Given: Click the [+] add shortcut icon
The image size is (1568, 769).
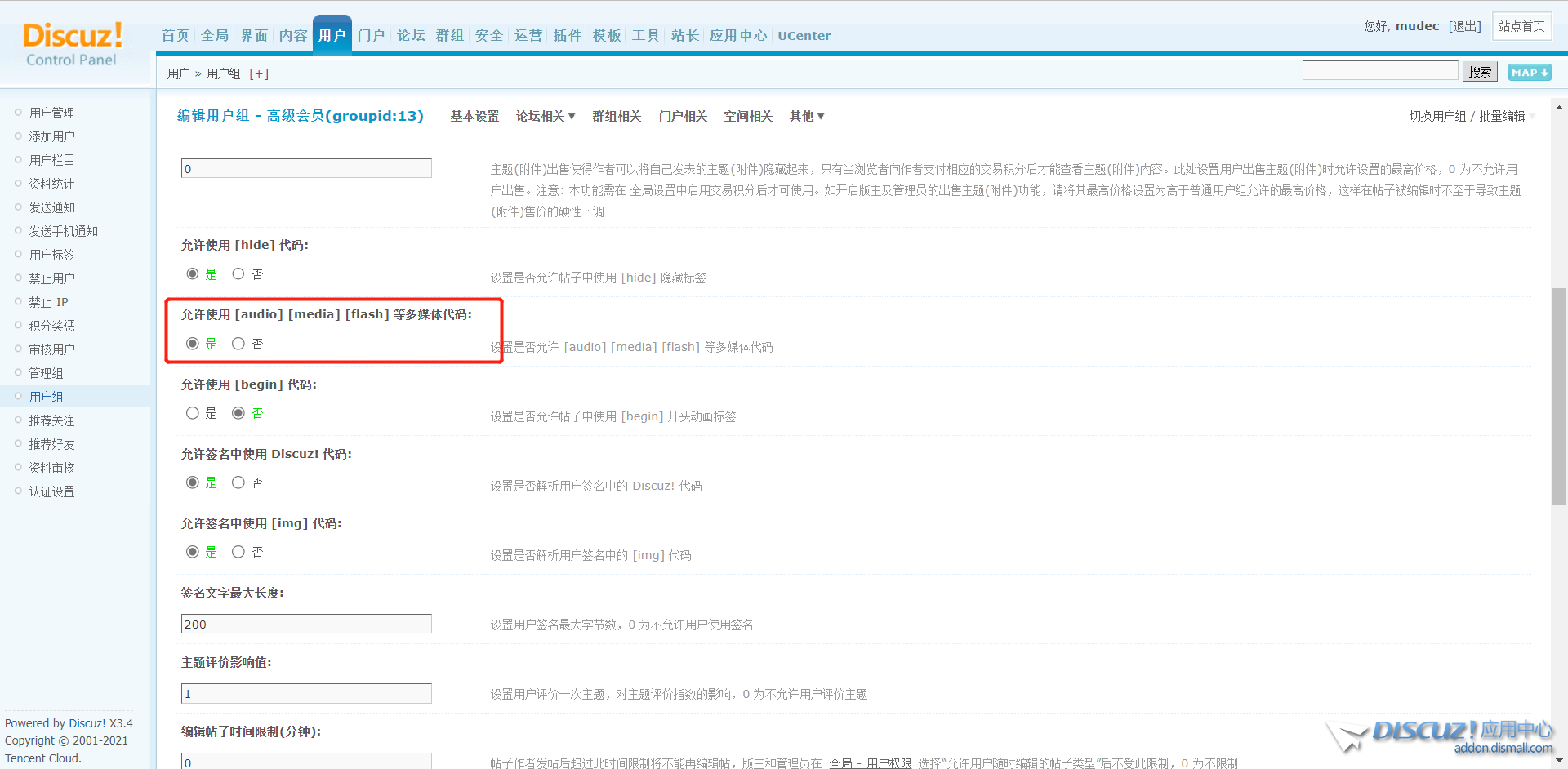Looking at the screenshot, I should coord(259,73).
